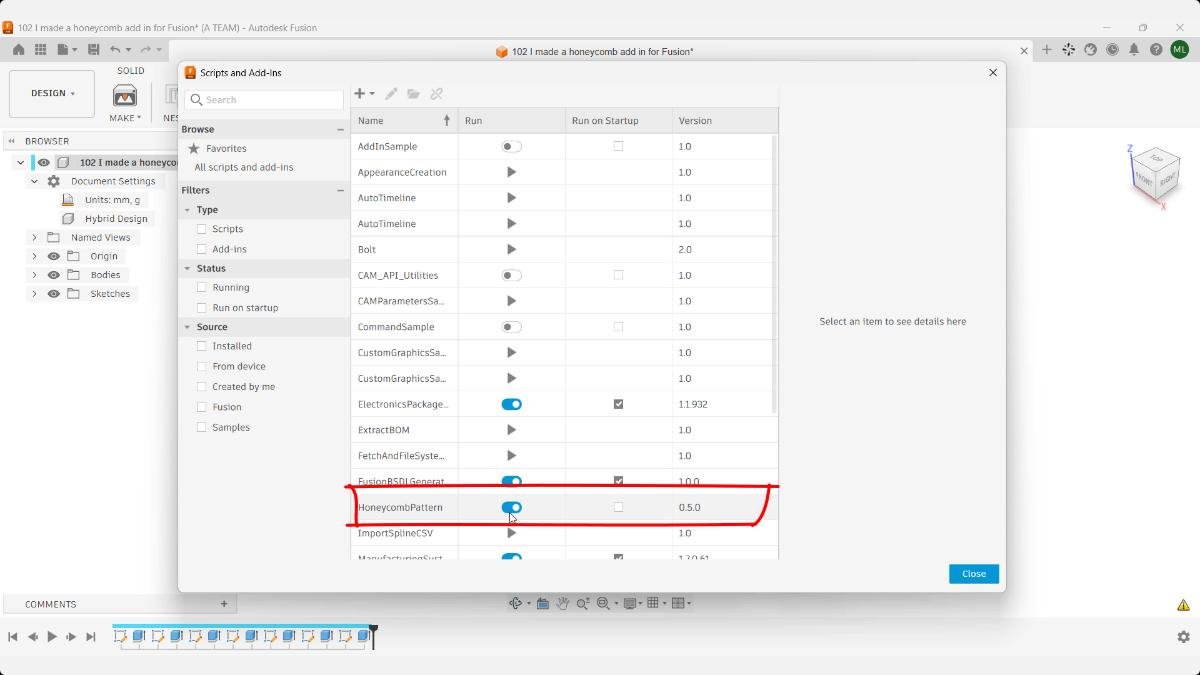Collapse the Filters section
Screen dimensions: 1200x675
point(340,190)
